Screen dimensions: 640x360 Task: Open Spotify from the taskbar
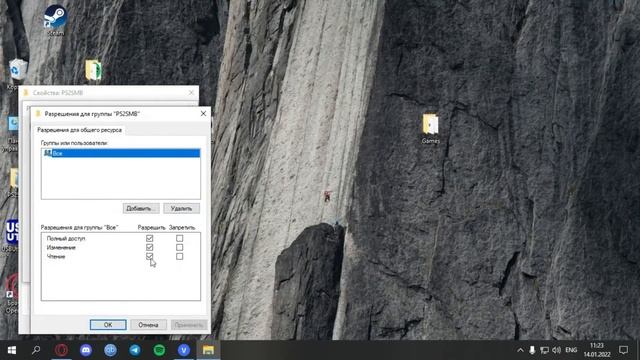[159, 350]
